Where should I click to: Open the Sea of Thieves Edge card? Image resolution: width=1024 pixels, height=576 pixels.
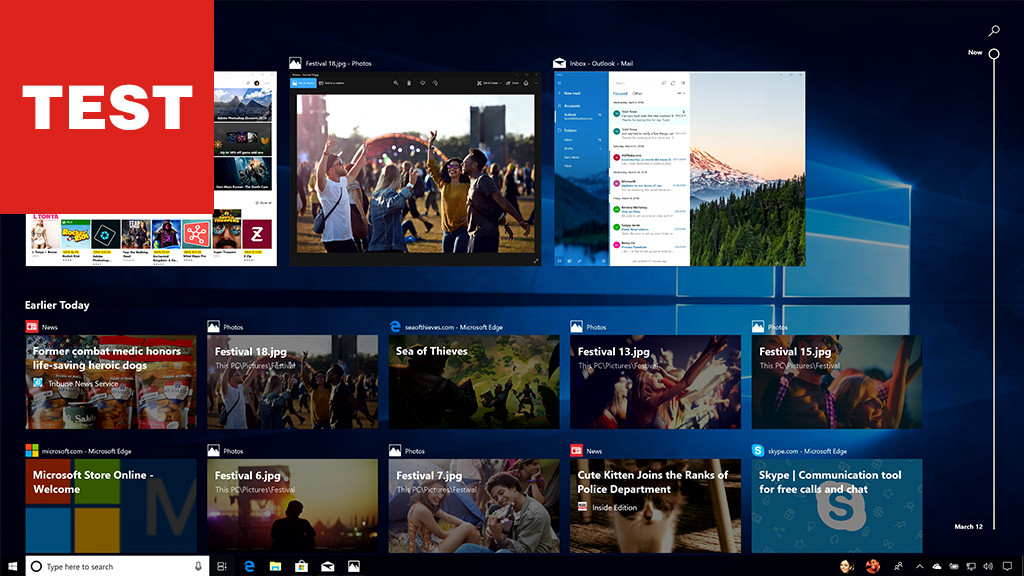click(474, 381)
